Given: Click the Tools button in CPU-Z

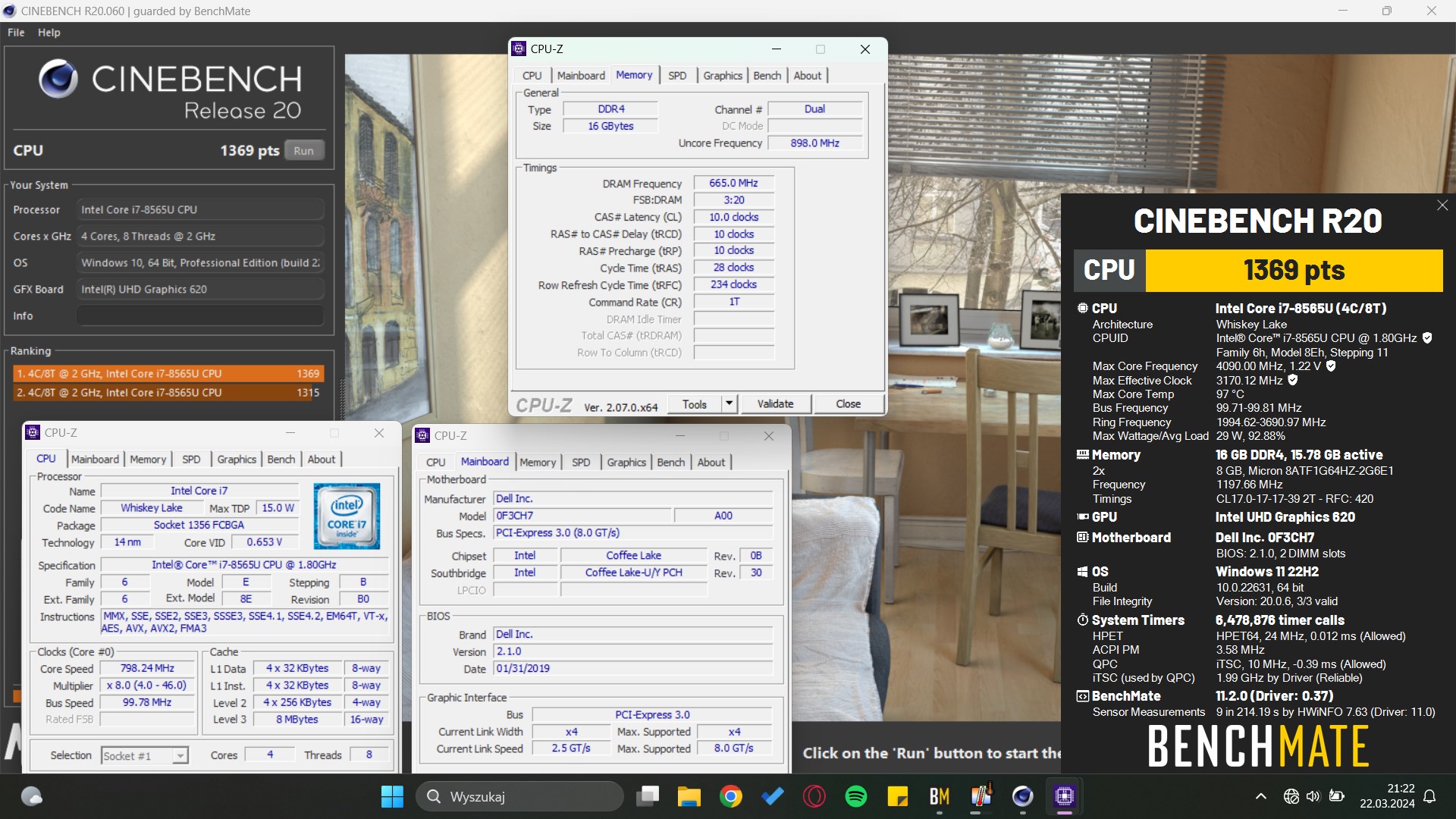Looking at the screenshot, I should point(695,403).
